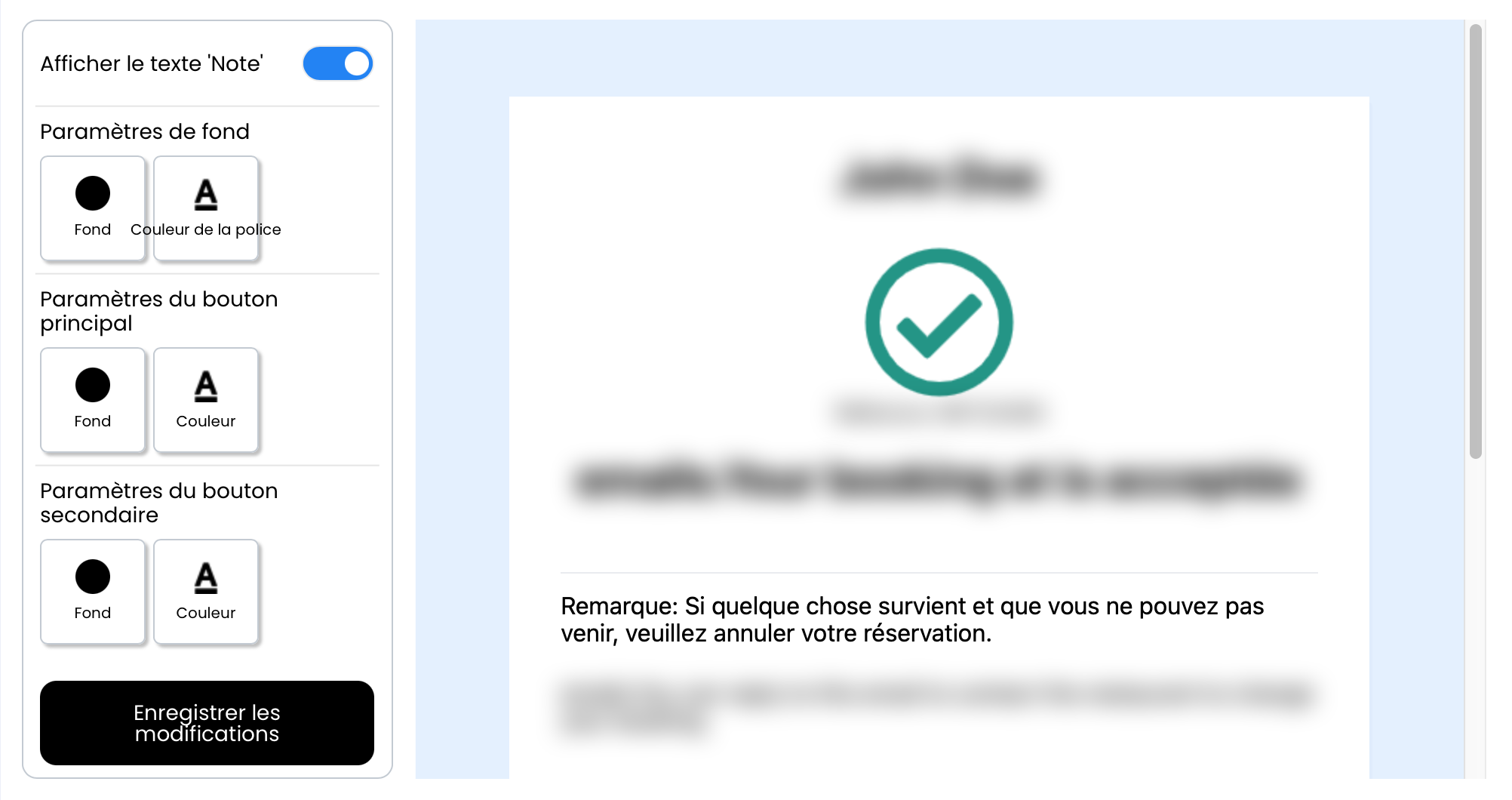
Task: Select the Couleur text icon for bouton secondaire
Action: [x=206, y=592]
